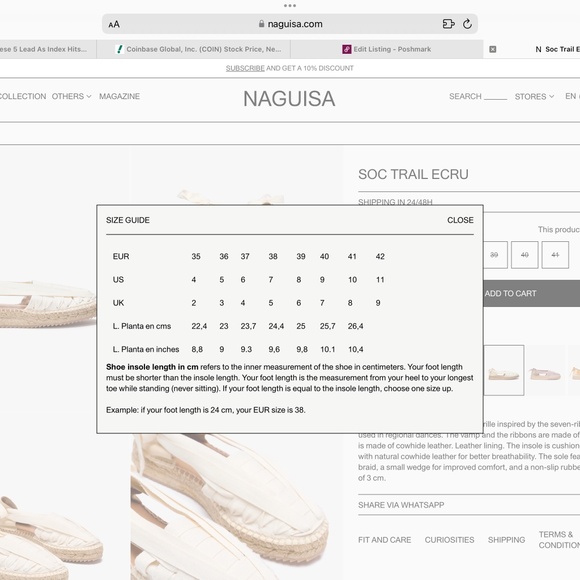The width and height of the screenshot is (580, 580).
Task: Close the size guide popup
Action: (460, 220)
